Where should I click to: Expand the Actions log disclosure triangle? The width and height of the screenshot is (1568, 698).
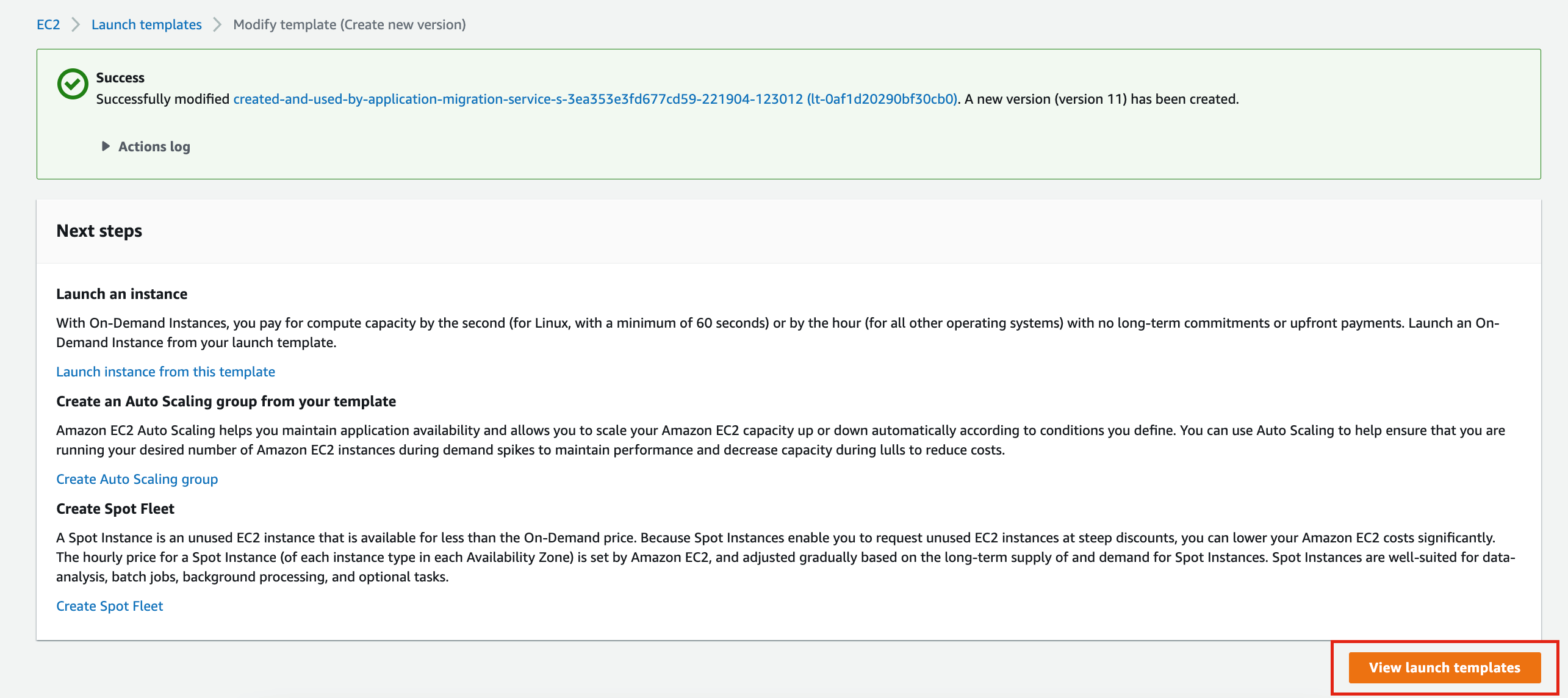click(x=106, y=146)
